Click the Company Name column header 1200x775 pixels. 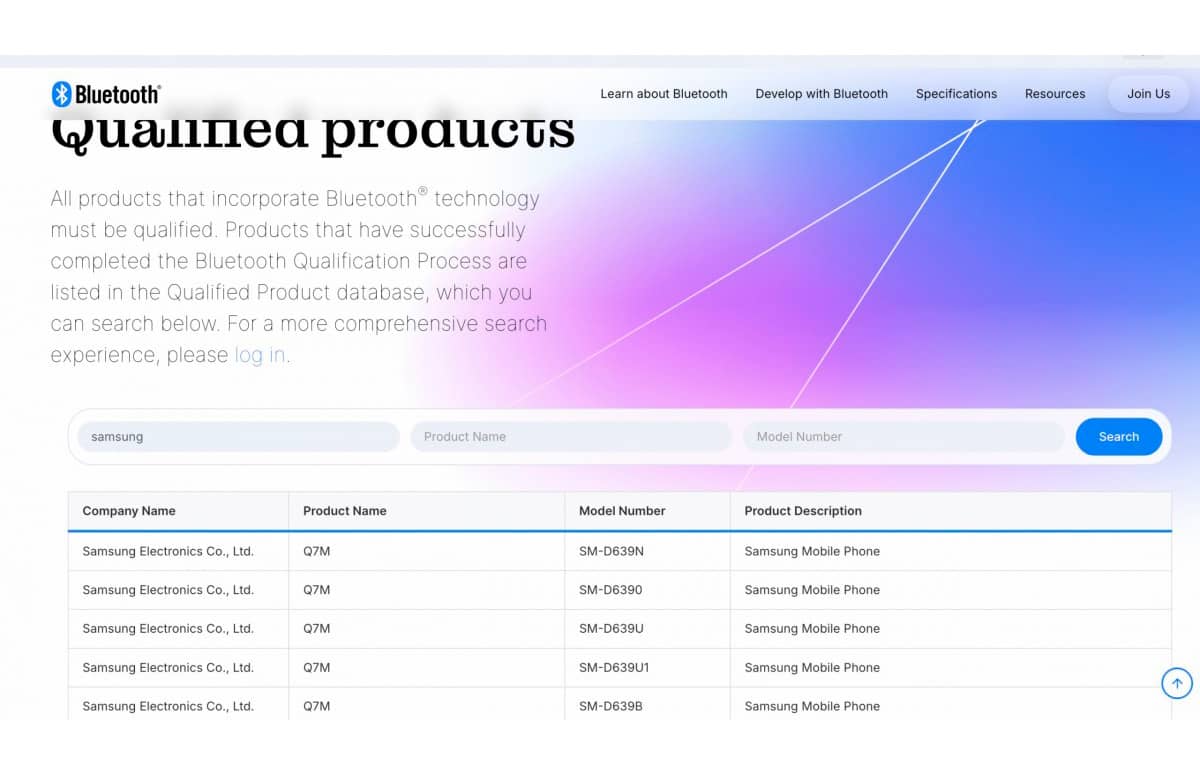coord(129,511)
